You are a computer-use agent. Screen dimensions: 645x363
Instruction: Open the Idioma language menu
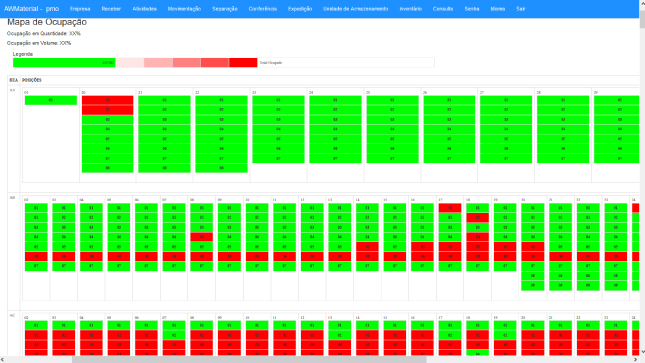(x=498, y=9)
